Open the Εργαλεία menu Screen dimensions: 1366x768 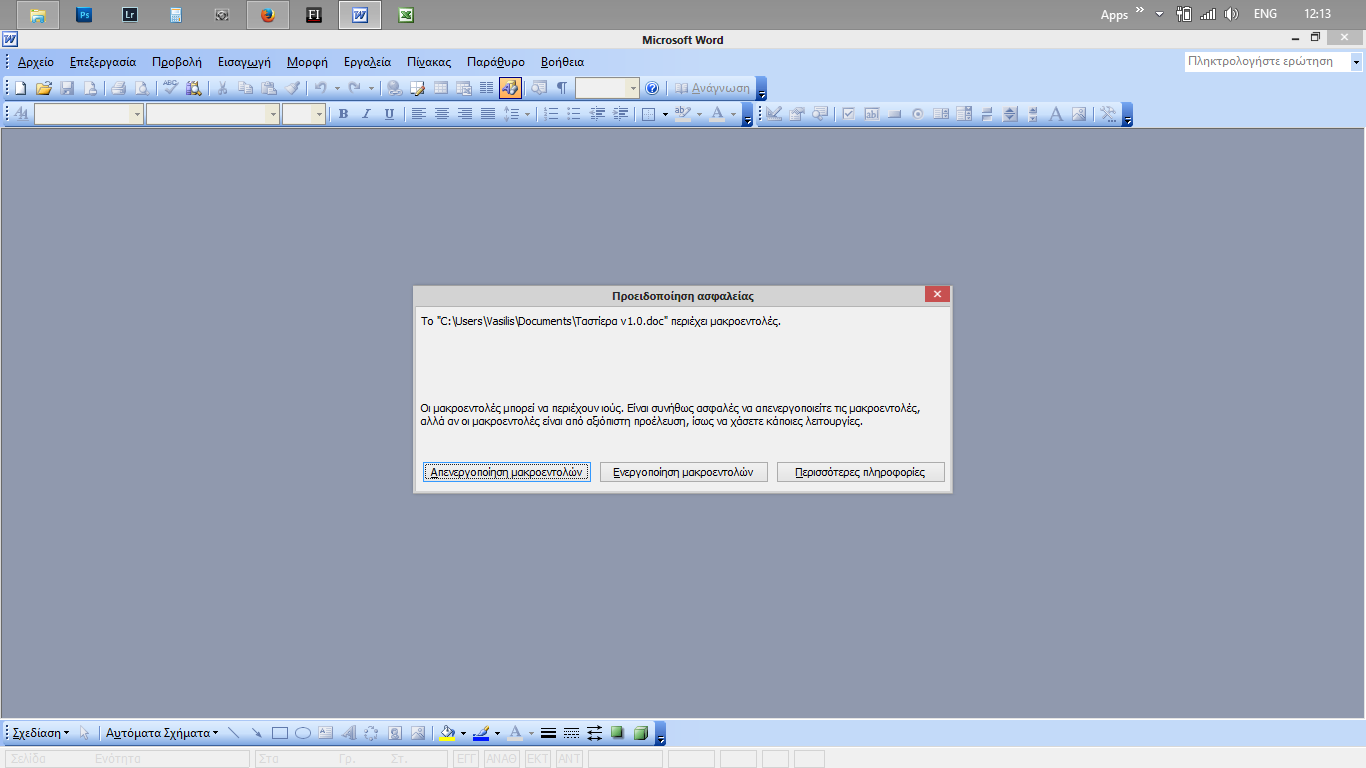(x=367, y=62)
